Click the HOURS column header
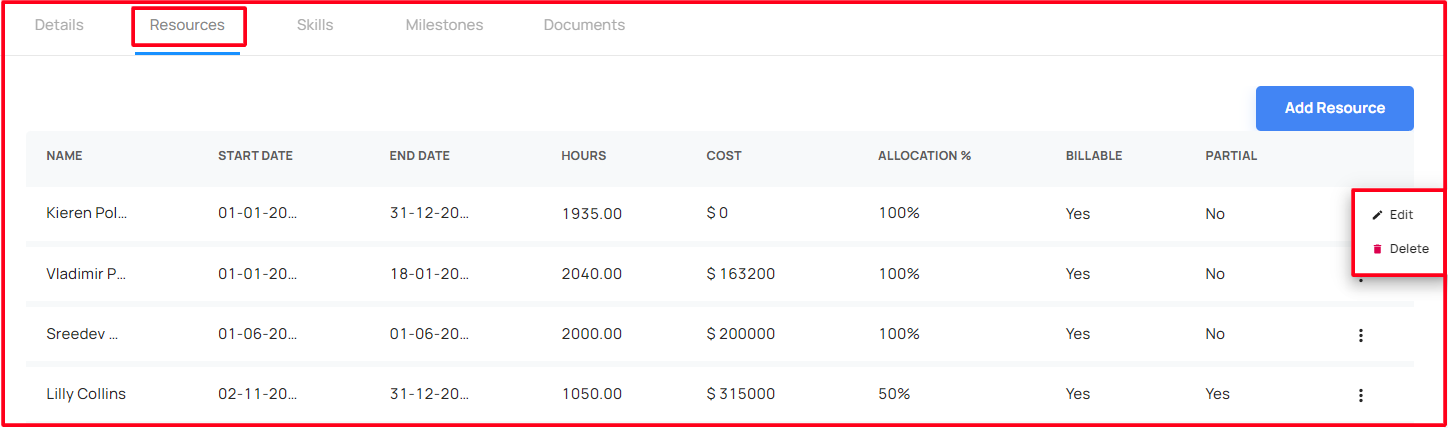1448x428 pixels. click(584, 156)
